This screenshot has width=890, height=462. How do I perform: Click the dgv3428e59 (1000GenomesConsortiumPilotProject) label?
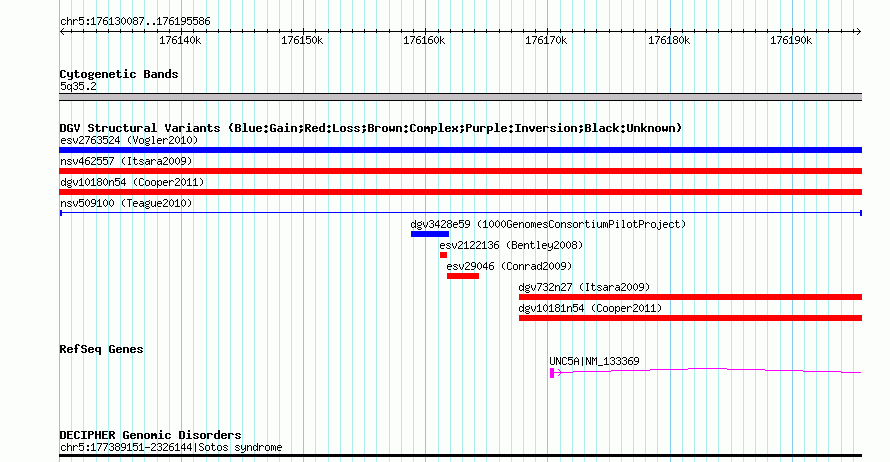click(x=548, y=224)
